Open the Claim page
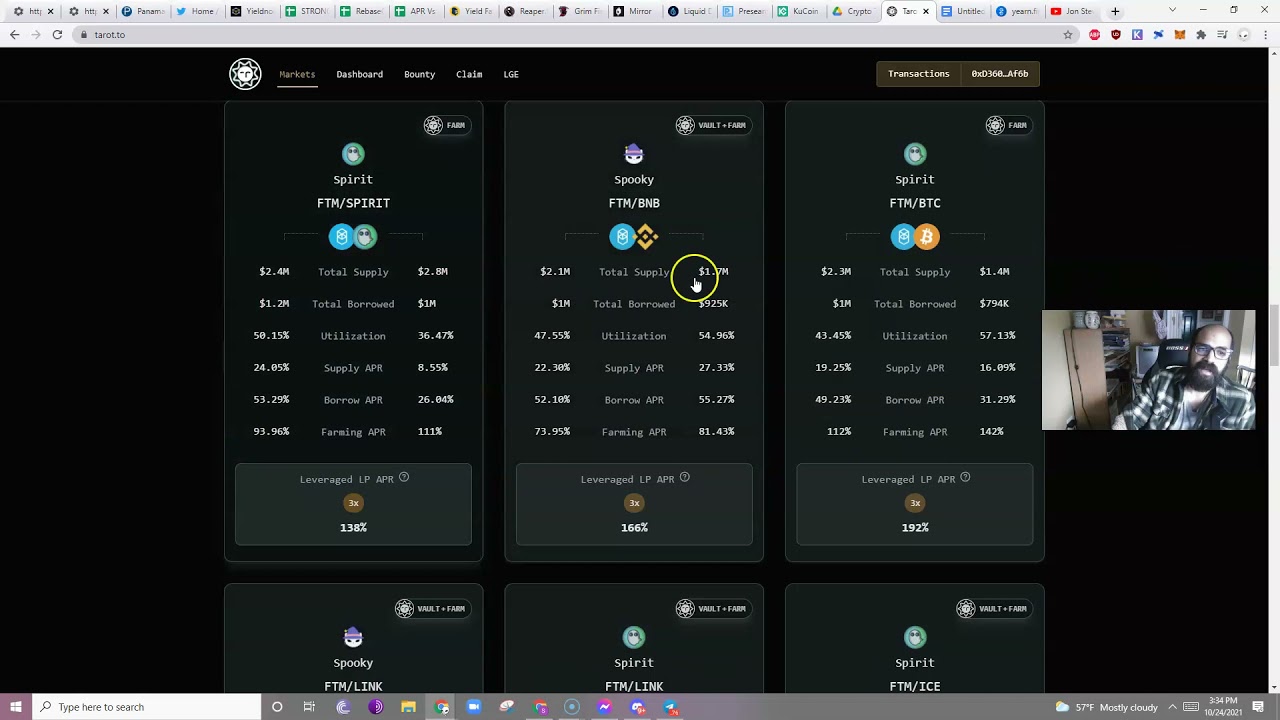Screen dimensions: 1280x720 pos(469,74)
